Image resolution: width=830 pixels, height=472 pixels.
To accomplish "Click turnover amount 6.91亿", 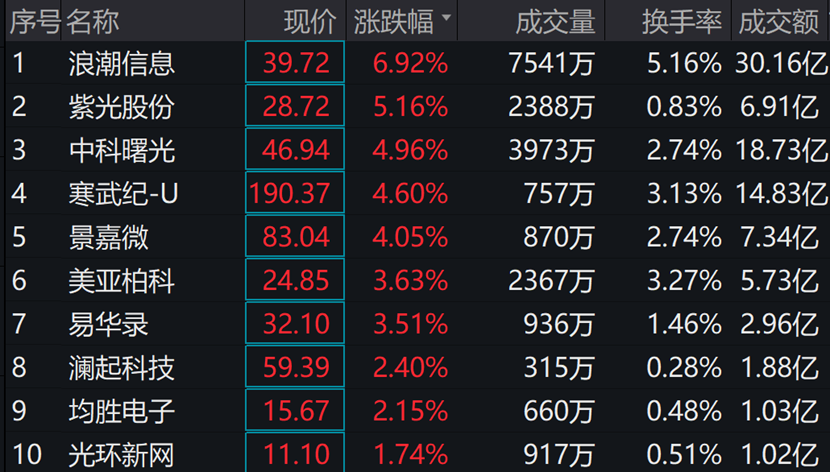I will tap(779, 107).
